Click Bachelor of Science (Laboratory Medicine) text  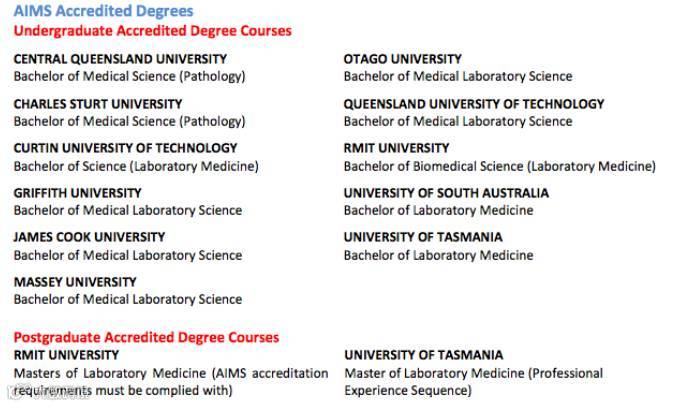(x=136, y=166)
